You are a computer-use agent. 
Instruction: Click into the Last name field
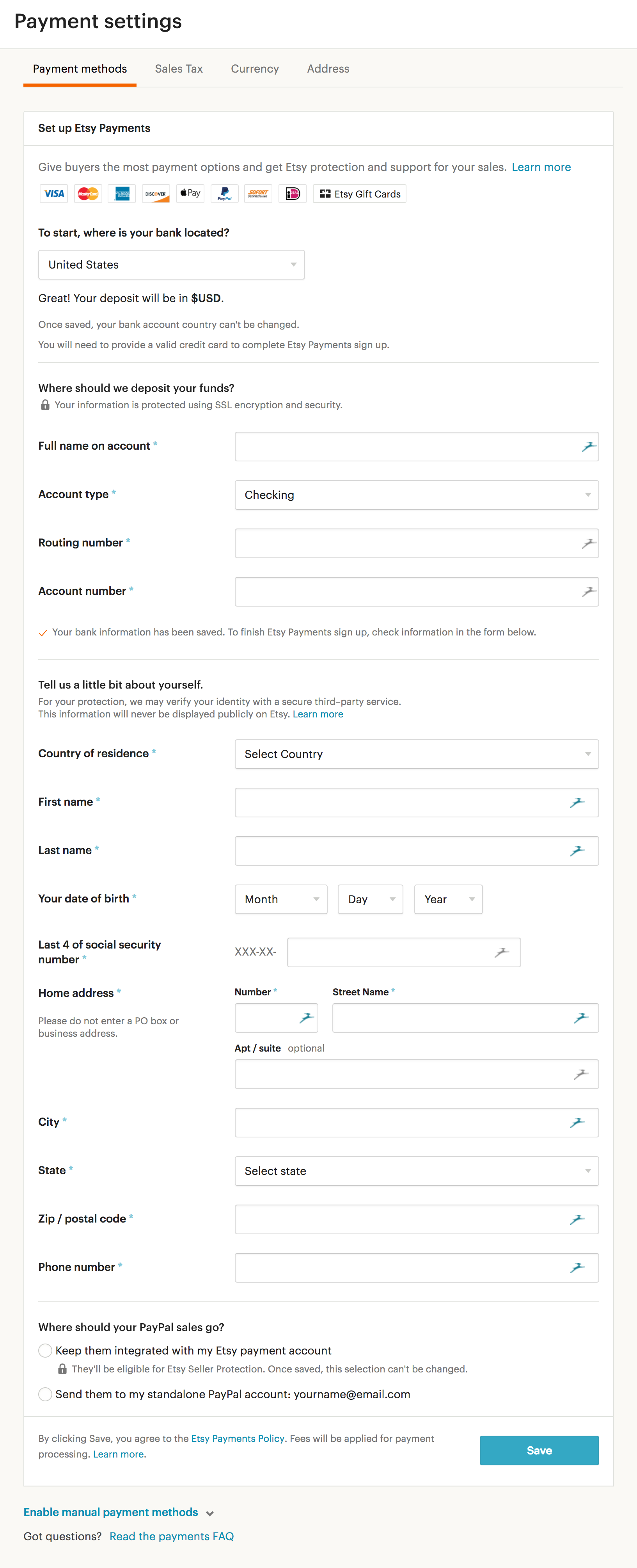click(417, 851)
